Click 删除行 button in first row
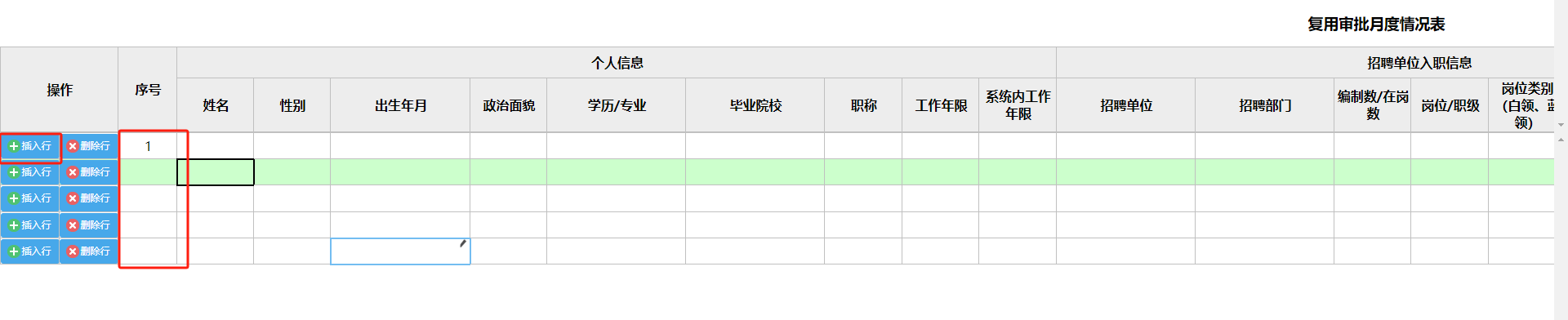Viewport: 1568px width, 320px height. 89,146
